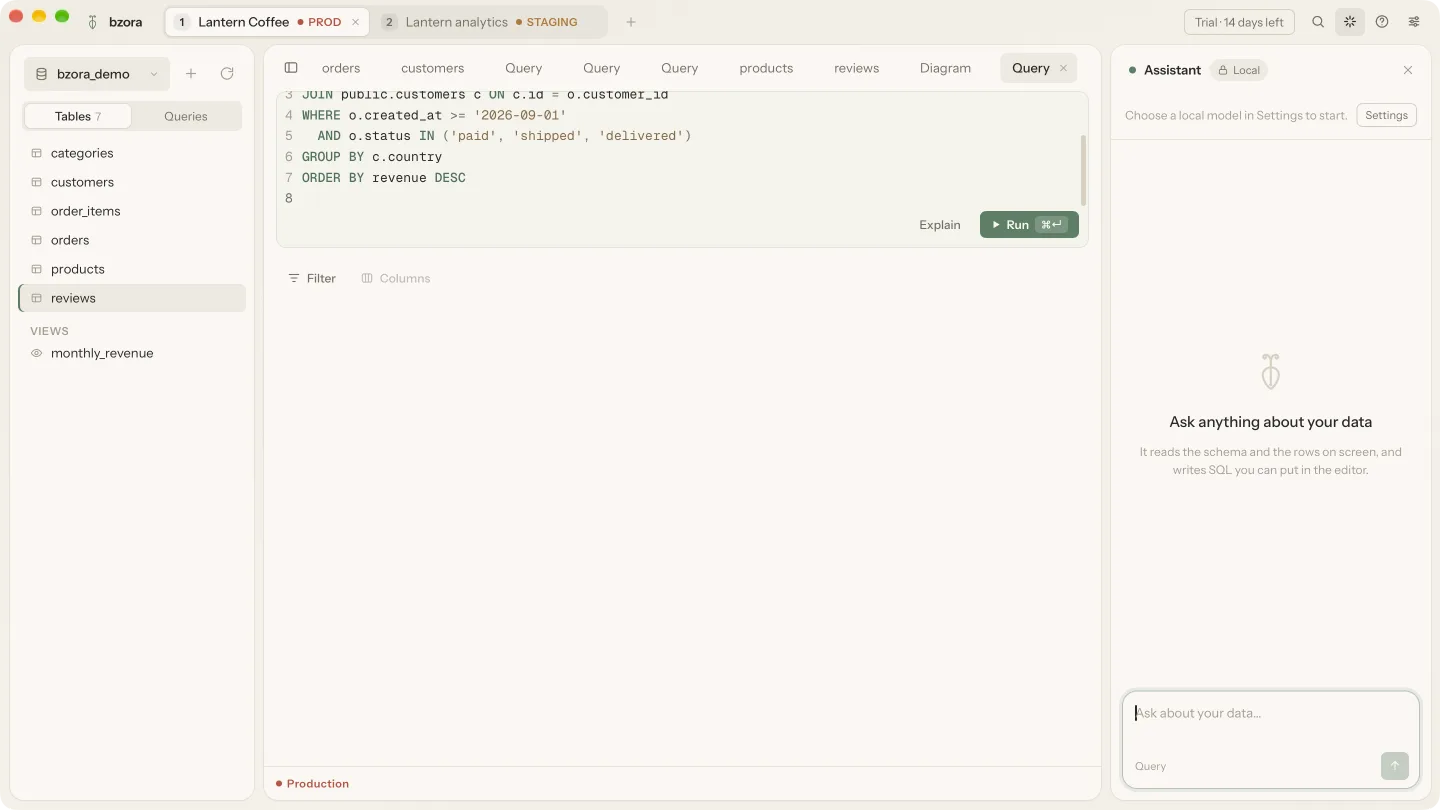Select the order_items table
This screenshot has height=810, width=1440.
(132, 211)
